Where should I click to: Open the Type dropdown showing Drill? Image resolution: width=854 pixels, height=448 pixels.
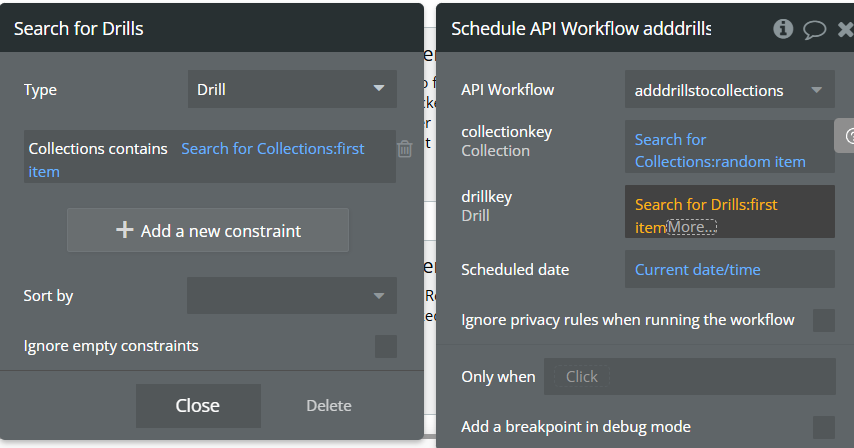pos(292,89)
